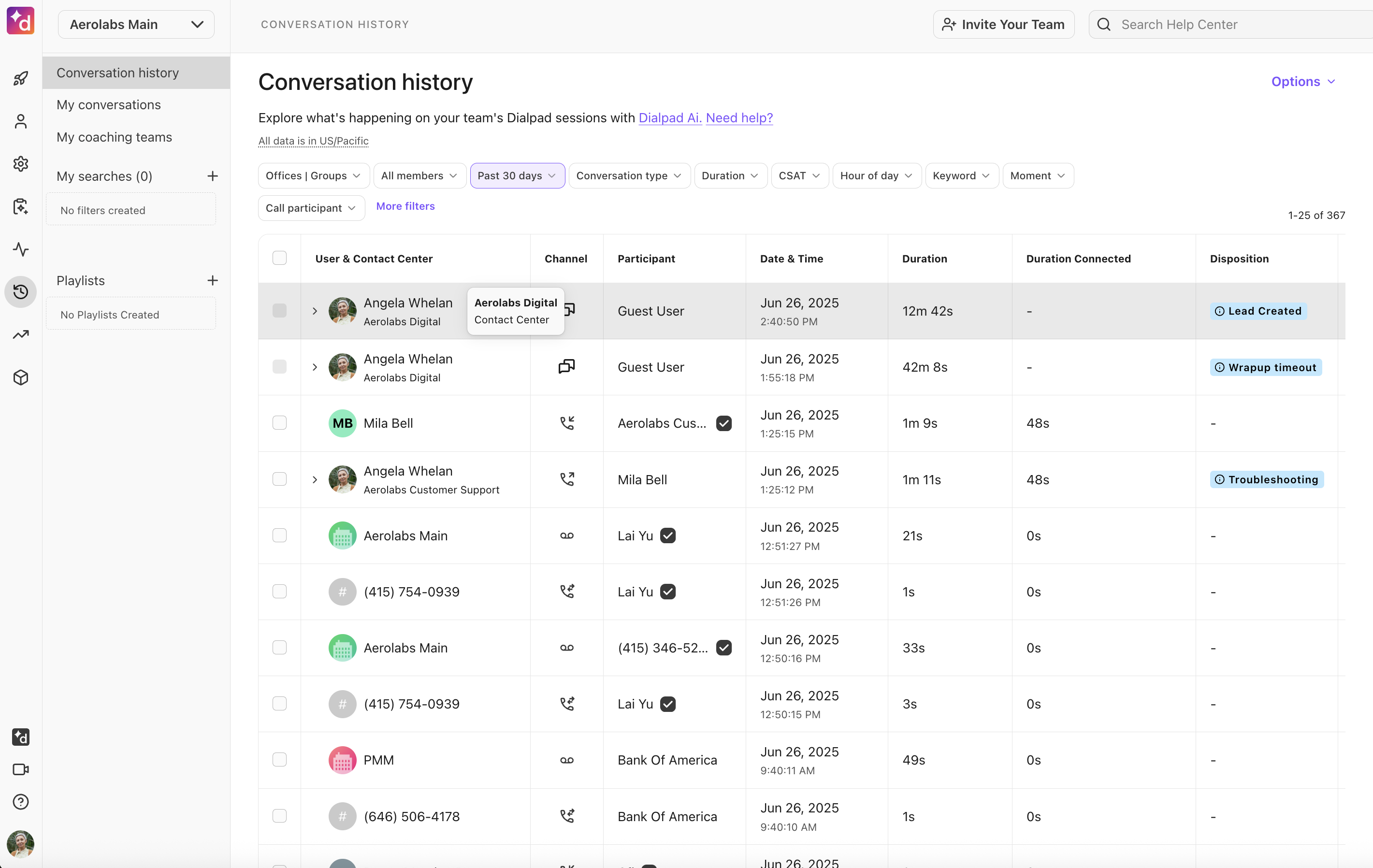
Task: Go to My coaching teams
Action: (x=114, y=137)
